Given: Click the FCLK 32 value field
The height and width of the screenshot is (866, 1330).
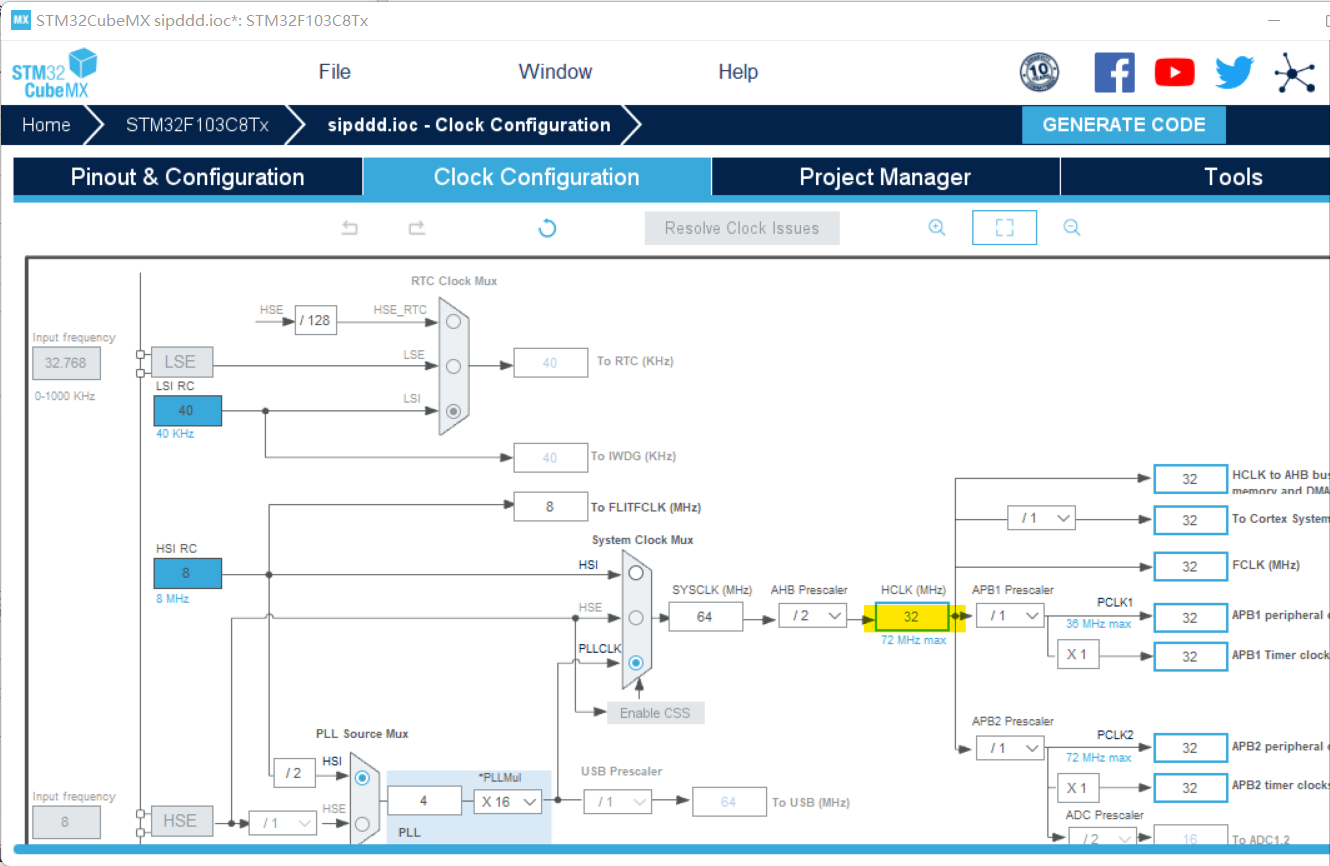Looking at the screenshot, I should coord(1190,566).
